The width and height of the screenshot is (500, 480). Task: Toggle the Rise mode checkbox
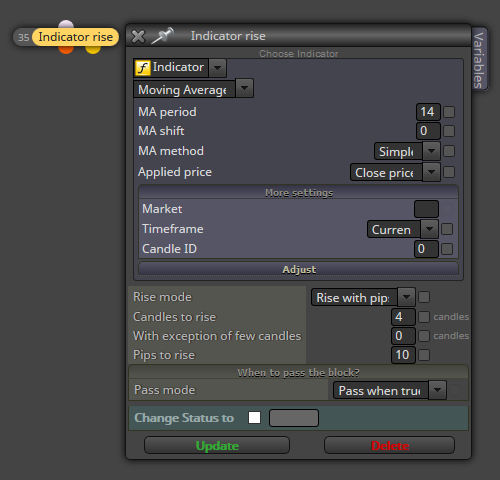pos(424,297)
